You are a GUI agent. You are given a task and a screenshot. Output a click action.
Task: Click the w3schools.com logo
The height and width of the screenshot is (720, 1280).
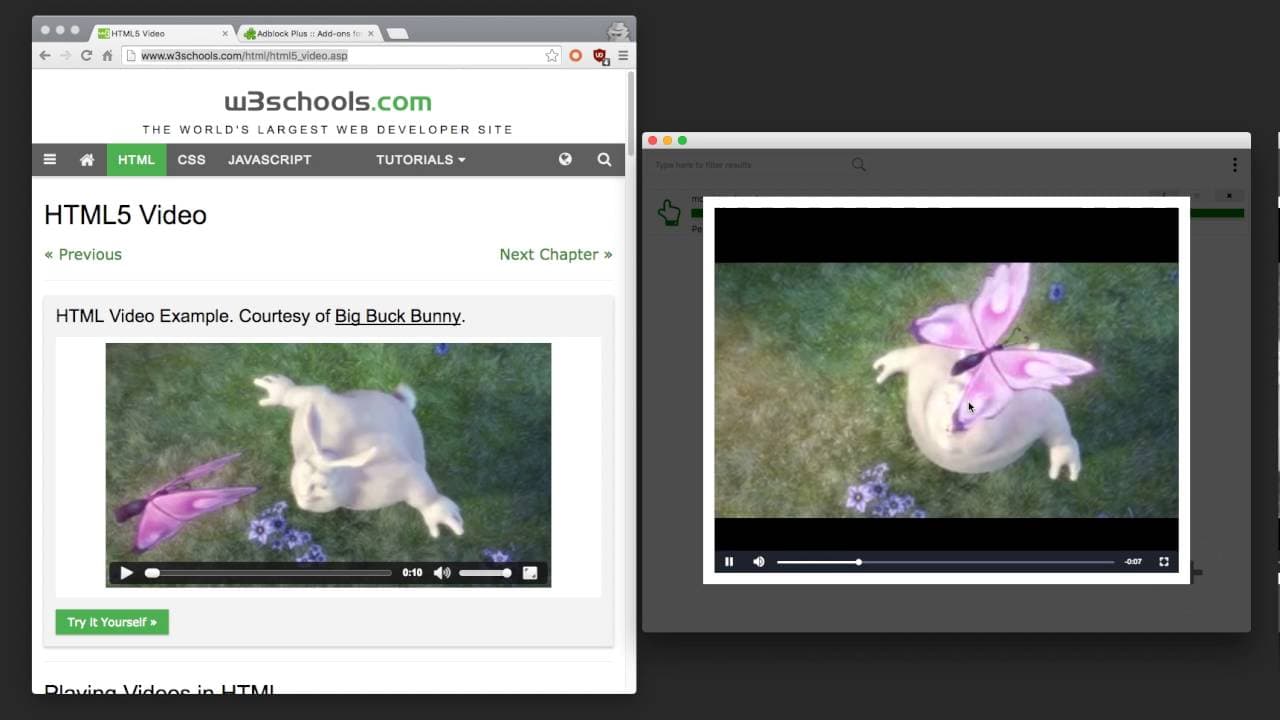pyautogui.click(x=328, y=102)
